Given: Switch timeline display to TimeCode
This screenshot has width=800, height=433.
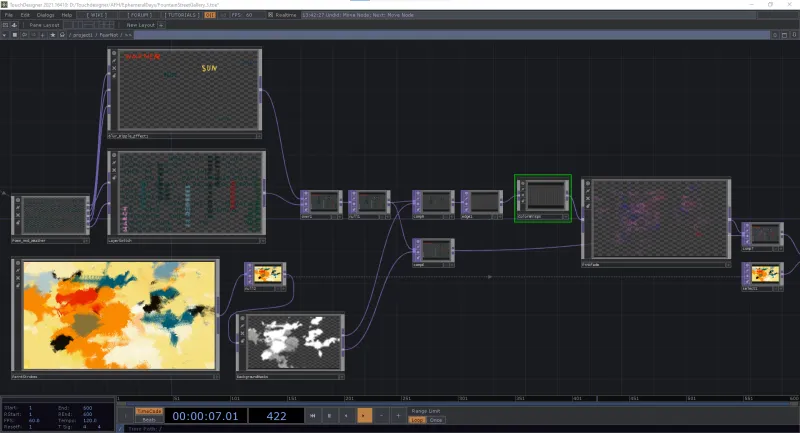Looking at the screenshot, I should 148,411.
